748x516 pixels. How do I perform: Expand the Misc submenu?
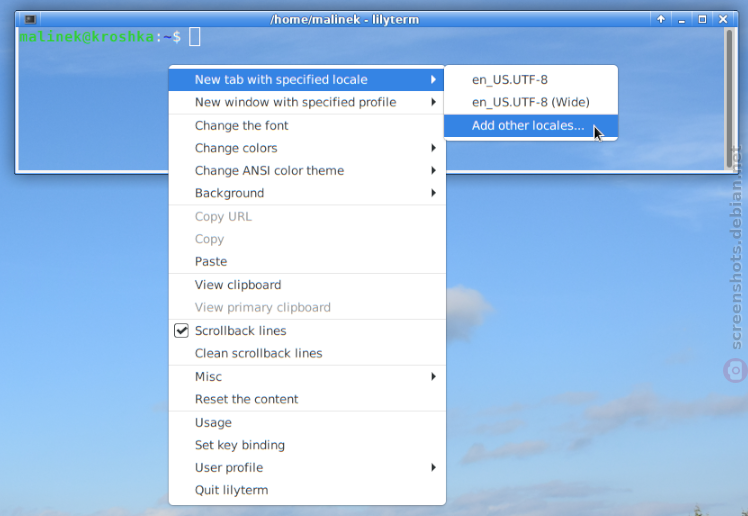click(x=307, y=377)
